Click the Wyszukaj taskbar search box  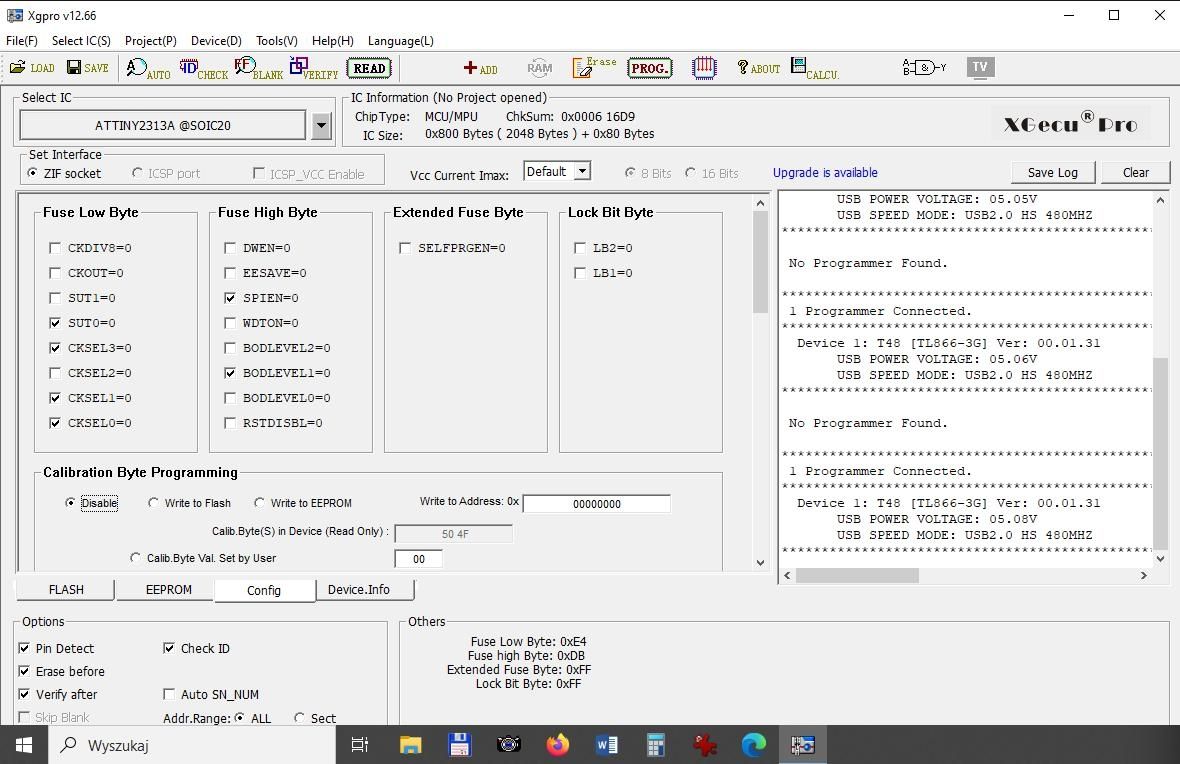[x=192, y=745]
